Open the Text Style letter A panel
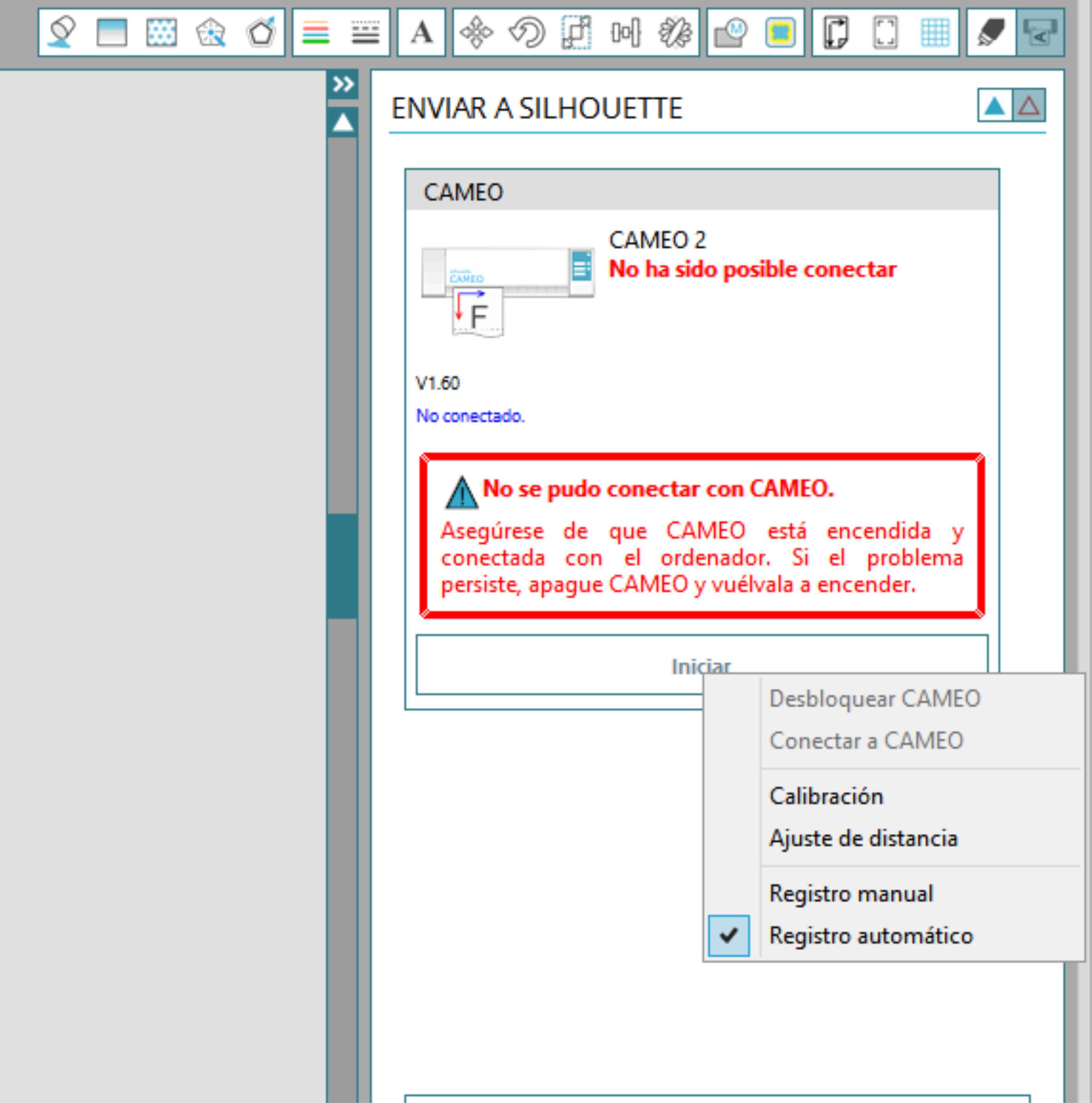Image resolution: width=1092 pixels, height=1103 pixels. 421,32
